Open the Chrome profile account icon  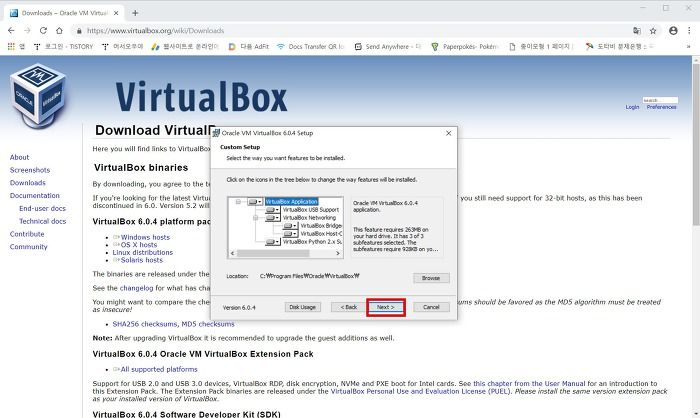673,30
